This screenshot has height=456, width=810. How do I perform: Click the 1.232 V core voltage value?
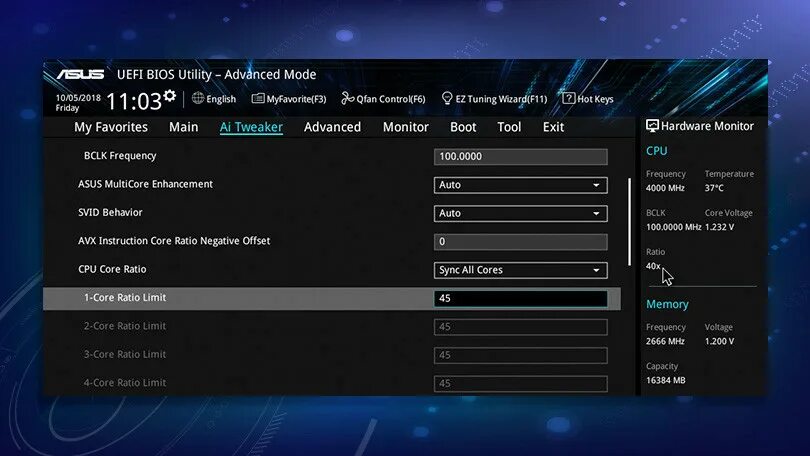[719, 227]
